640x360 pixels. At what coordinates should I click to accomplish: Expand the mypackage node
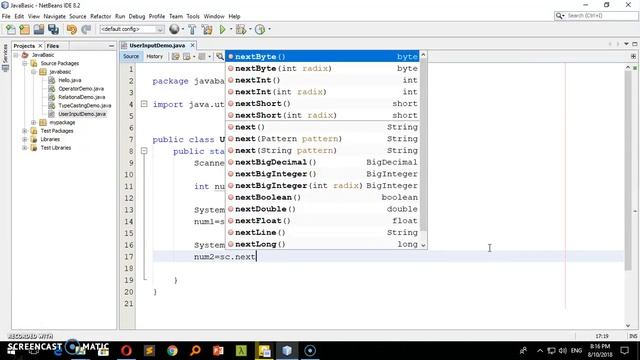click(x=34, y=122)
